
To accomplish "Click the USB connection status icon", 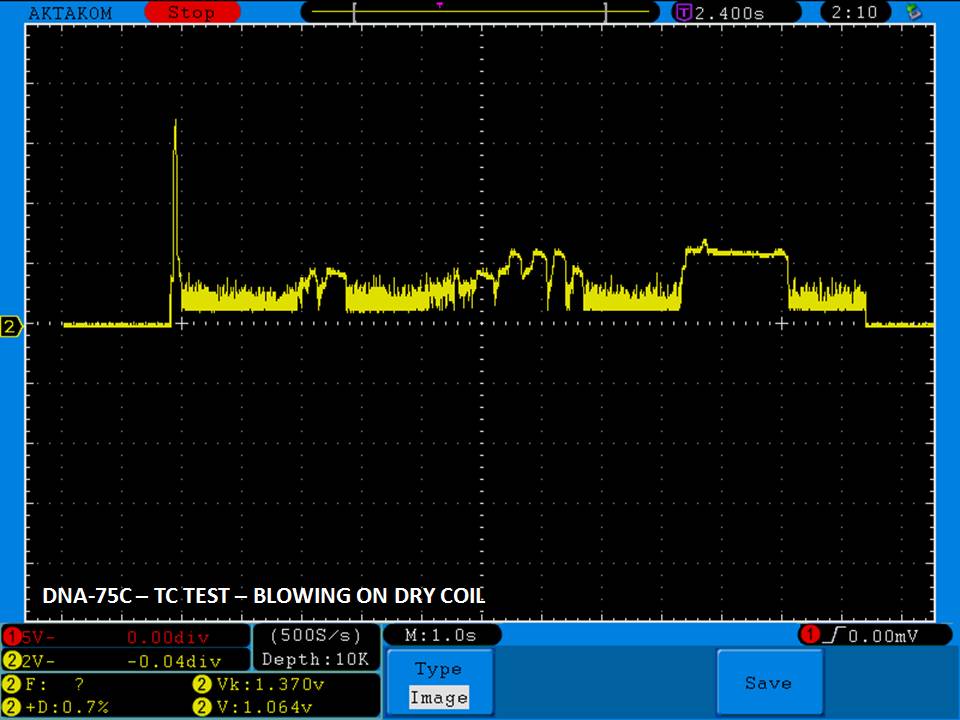I will tap(912, 12).
